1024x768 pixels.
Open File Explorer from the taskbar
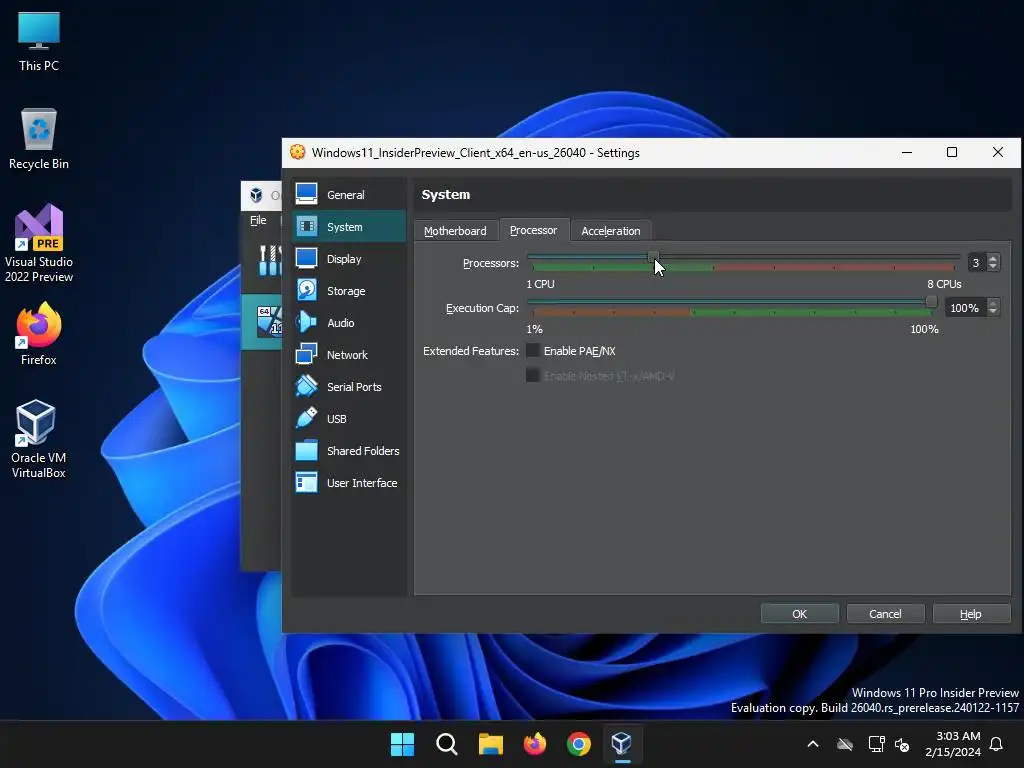490,744
